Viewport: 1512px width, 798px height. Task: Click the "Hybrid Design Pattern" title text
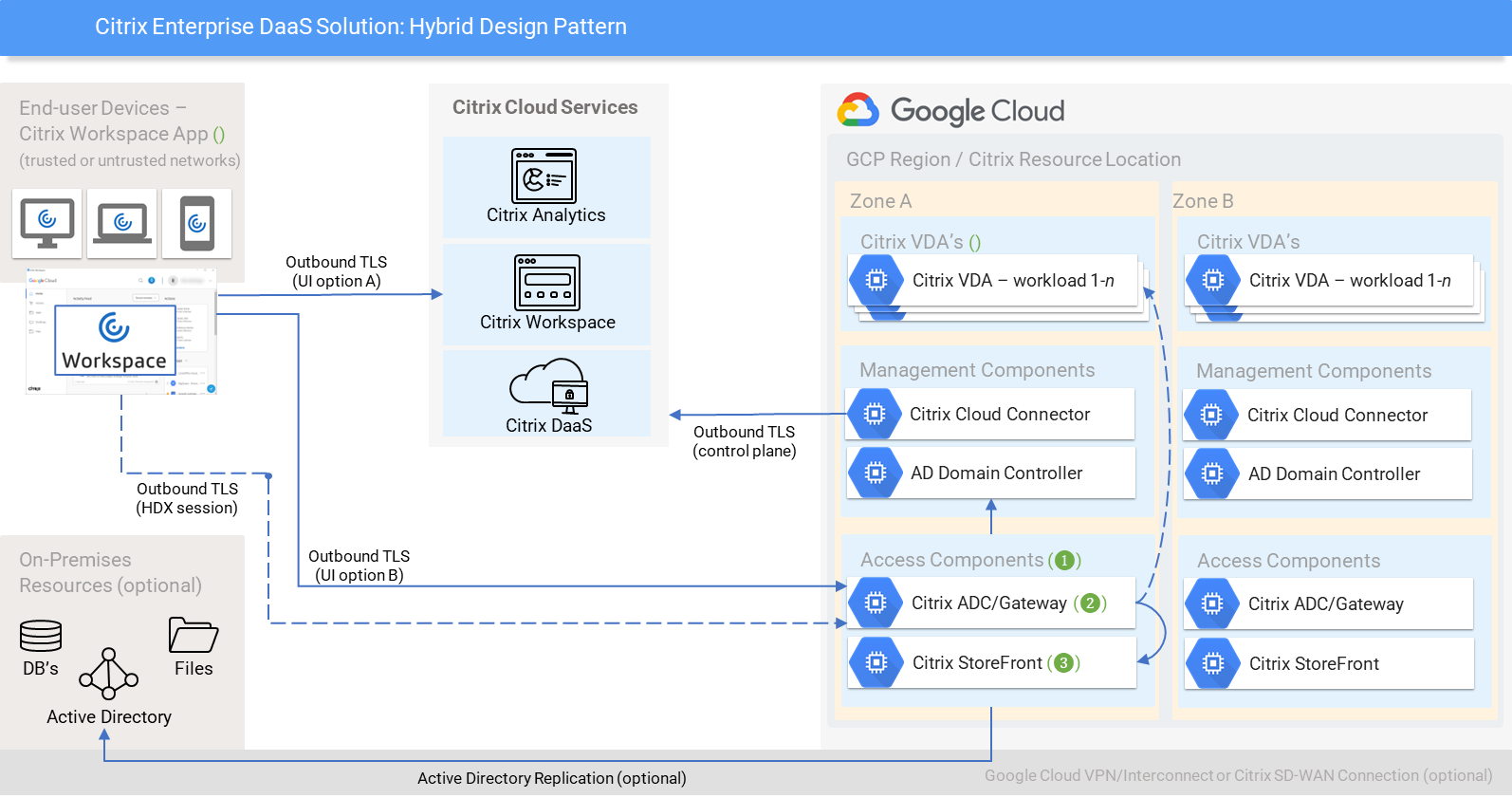tap(518, 27)
